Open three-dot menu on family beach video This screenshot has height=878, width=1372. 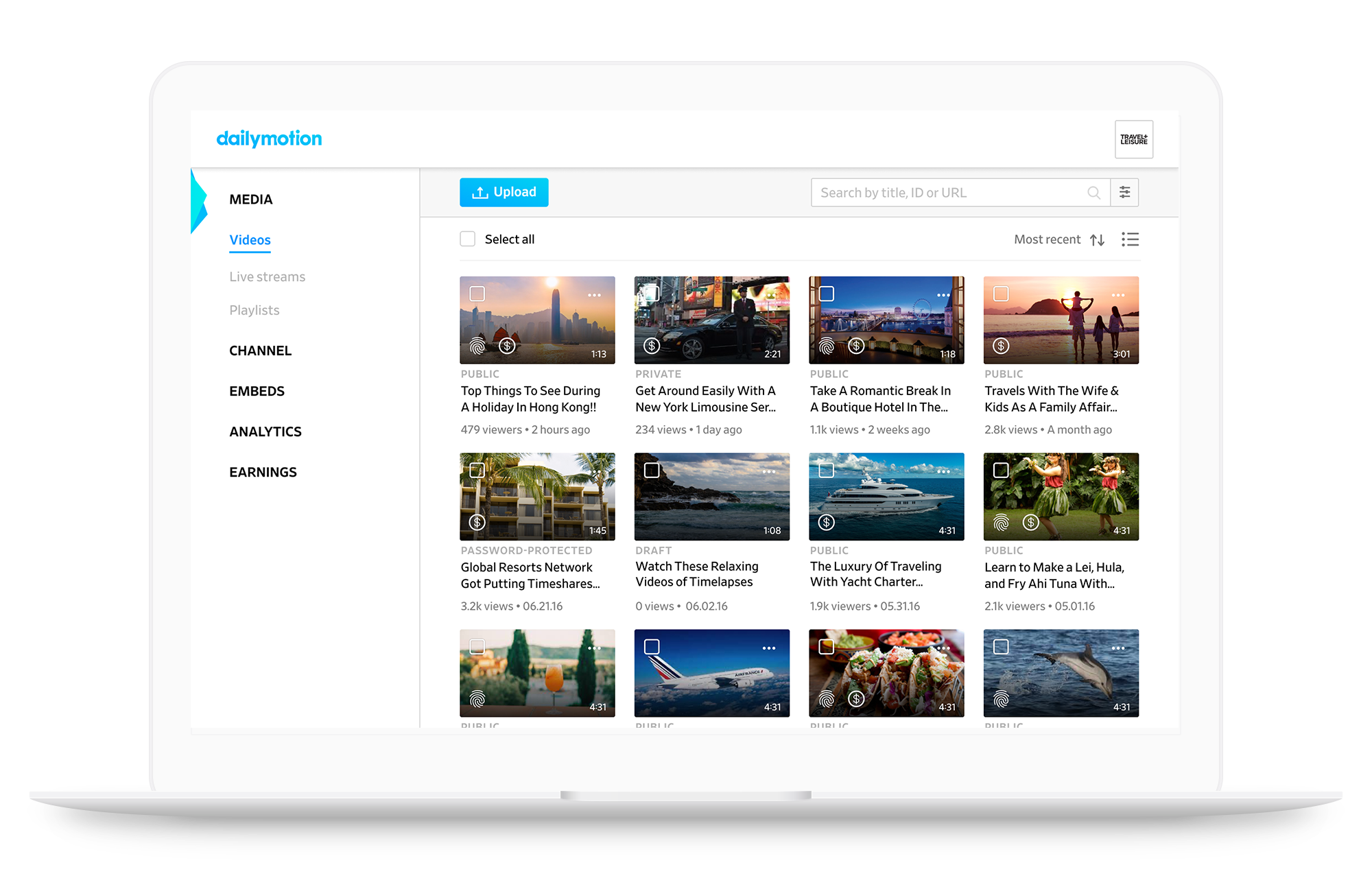coord(1117,295)
